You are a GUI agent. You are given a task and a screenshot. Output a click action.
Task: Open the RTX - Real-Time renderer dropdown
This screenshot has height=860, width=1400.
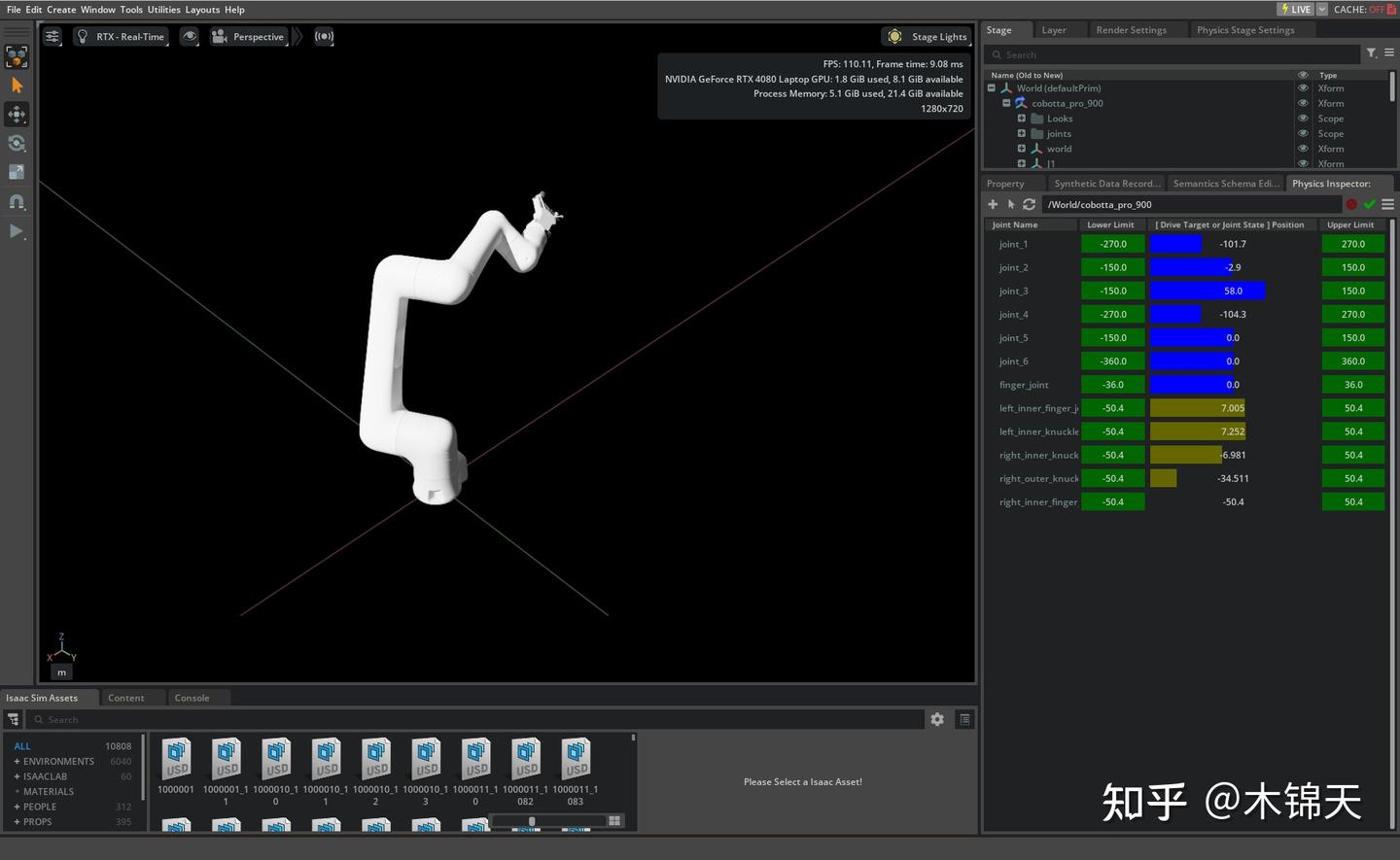[121, 36]
